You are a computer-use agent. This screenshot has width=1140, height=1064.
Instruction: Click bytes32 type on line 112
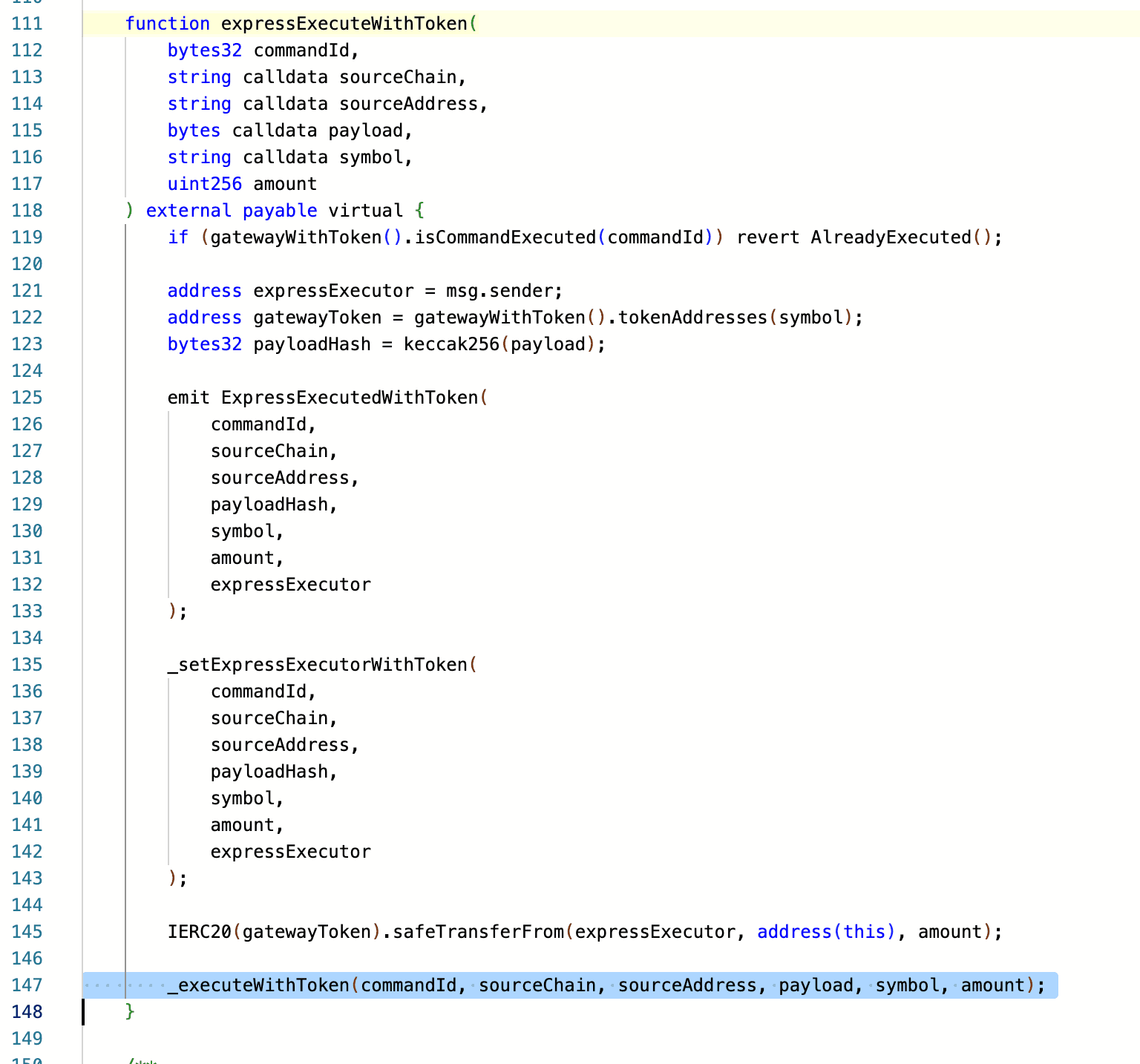click(x=205, y=50)
